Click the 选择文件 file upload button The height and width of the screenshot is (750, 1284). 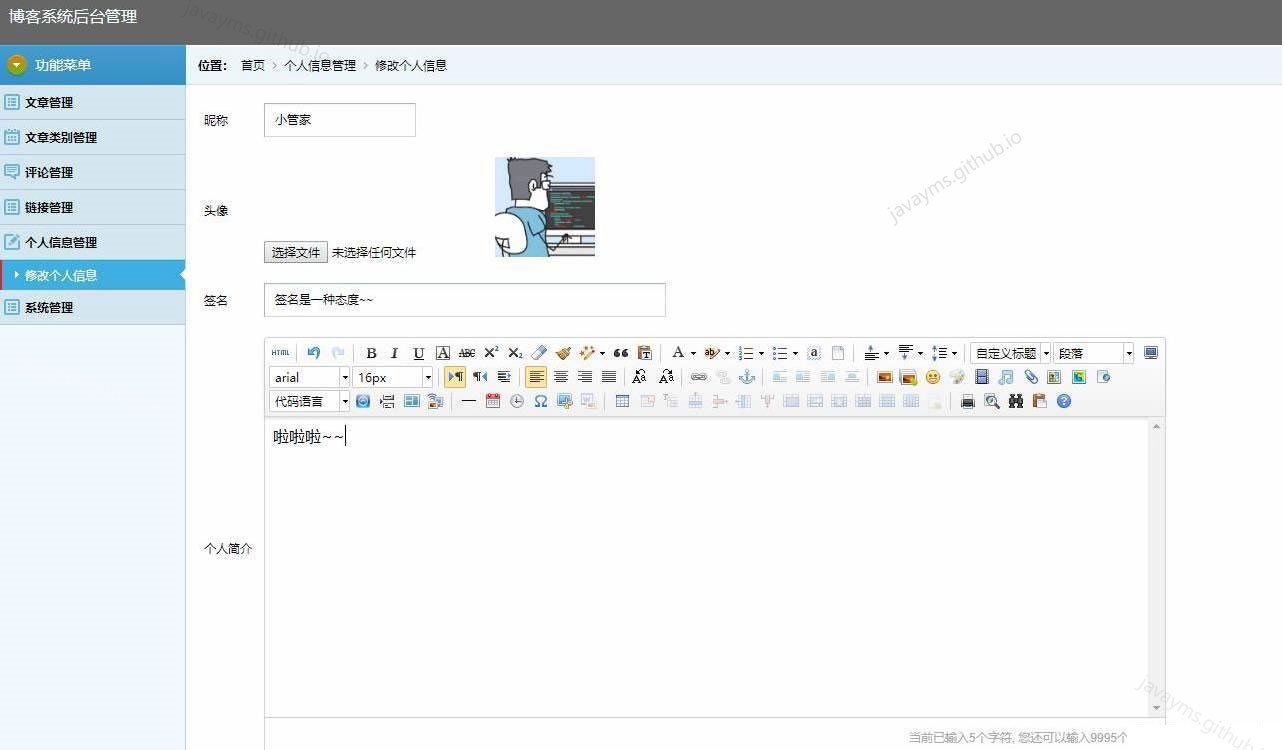(x=295, y=252)
